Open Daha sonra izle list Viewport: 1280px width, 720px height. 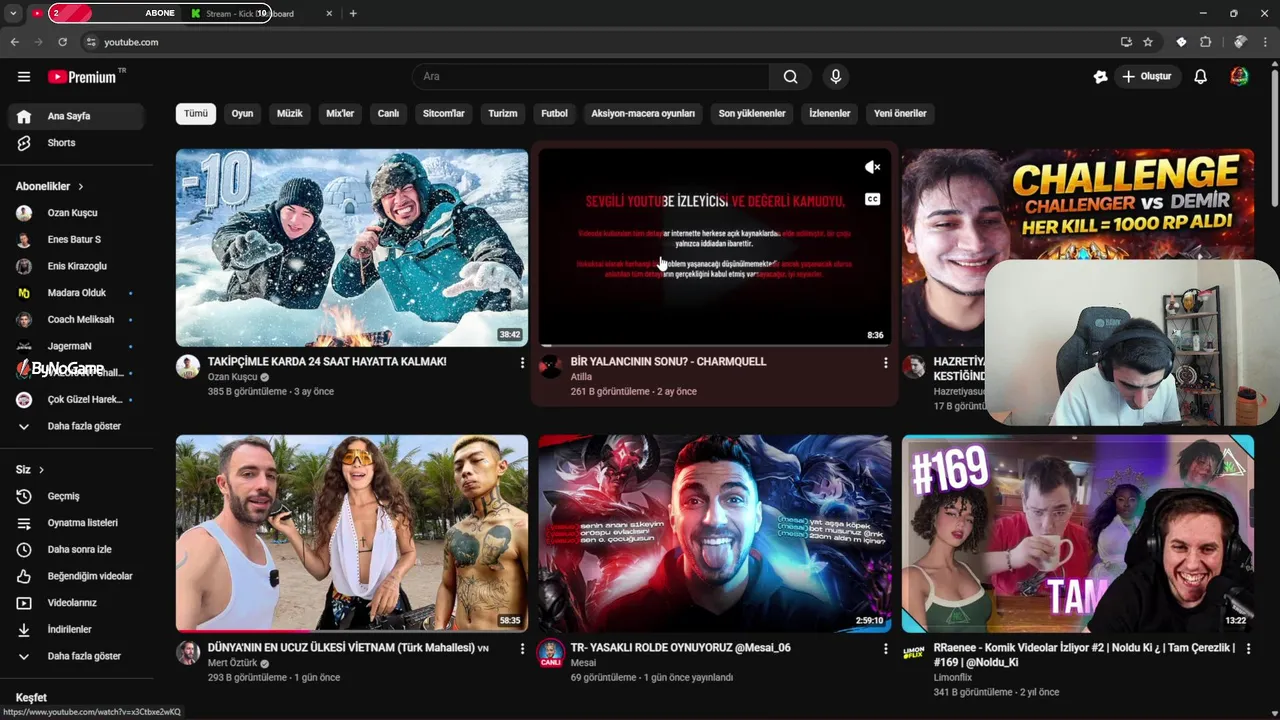(75, 549)
